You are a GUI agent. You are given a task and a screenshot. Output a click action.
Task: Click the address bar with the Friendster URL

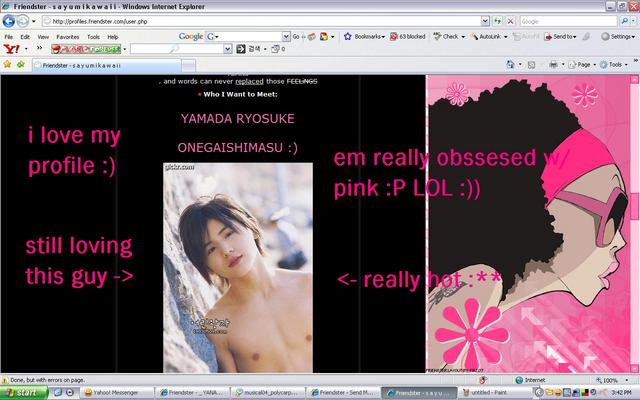261,21
